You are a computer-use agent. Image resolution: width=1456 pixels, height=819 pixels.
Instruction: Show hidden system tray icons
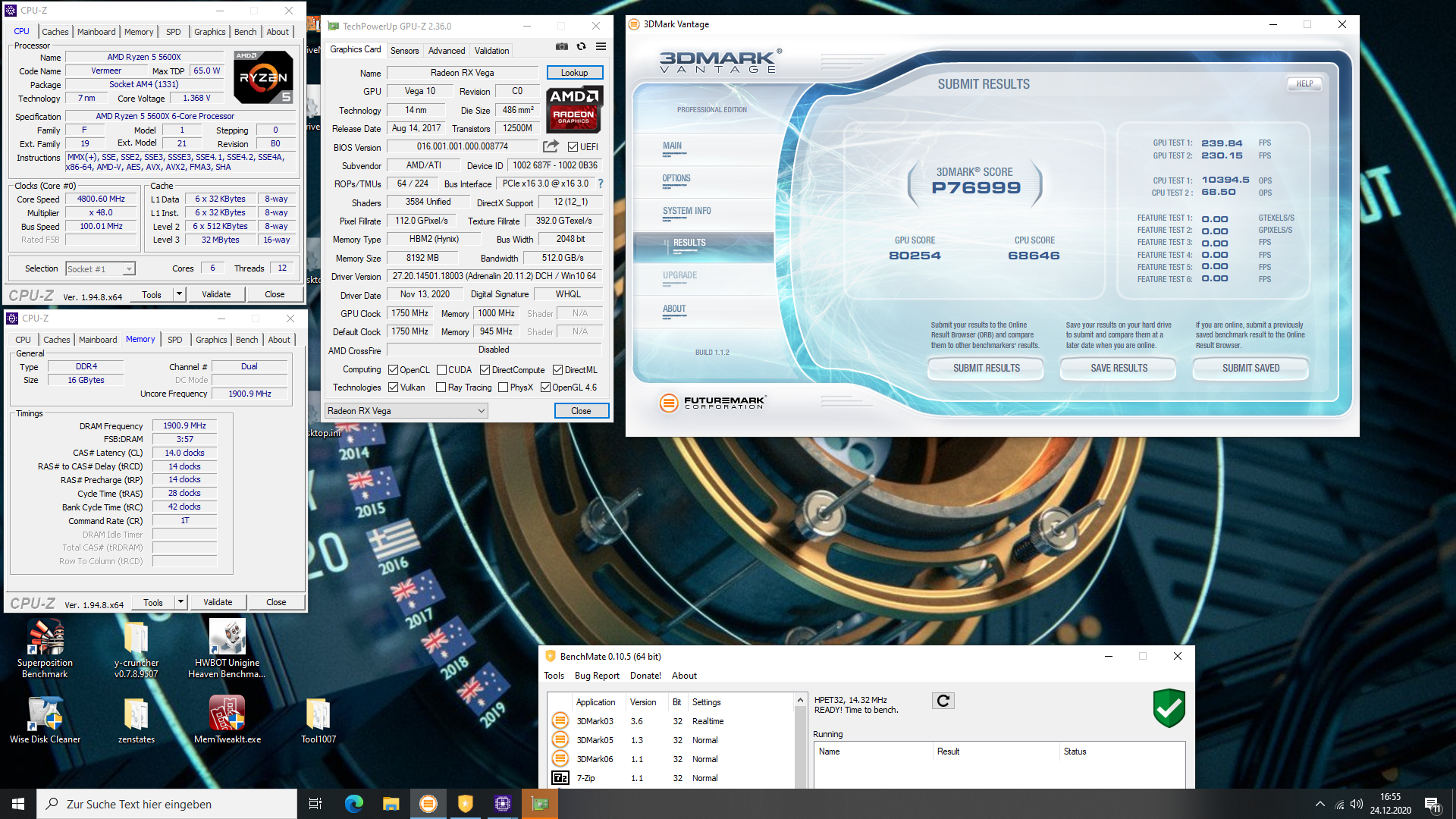[x=1320, y=804]
